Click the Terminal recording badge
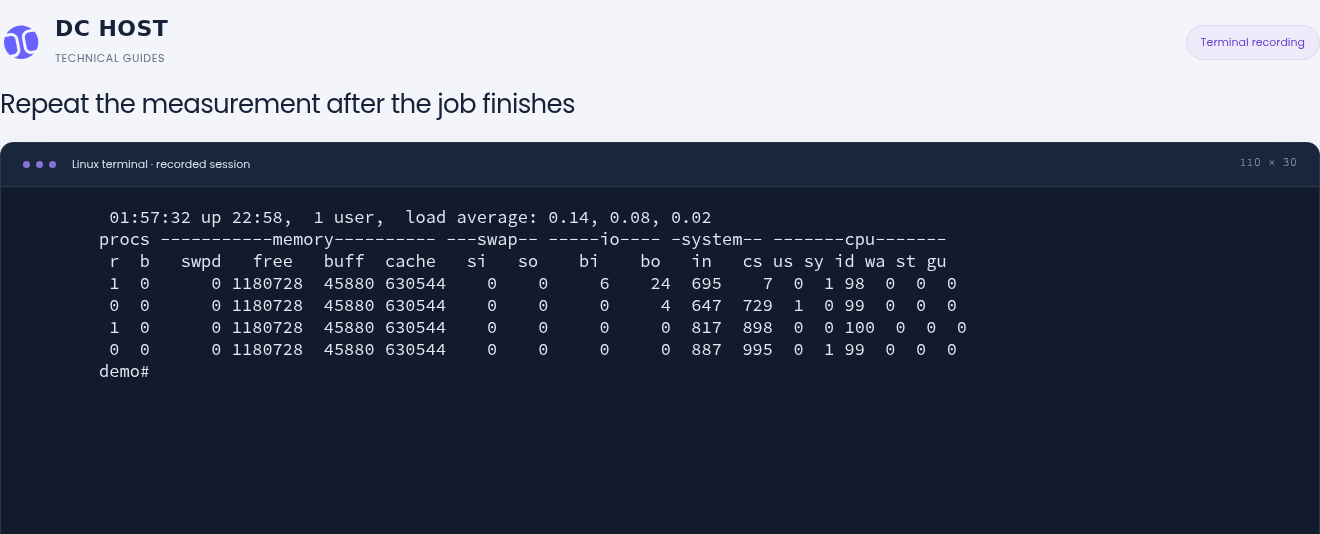 coord(1252,42)
